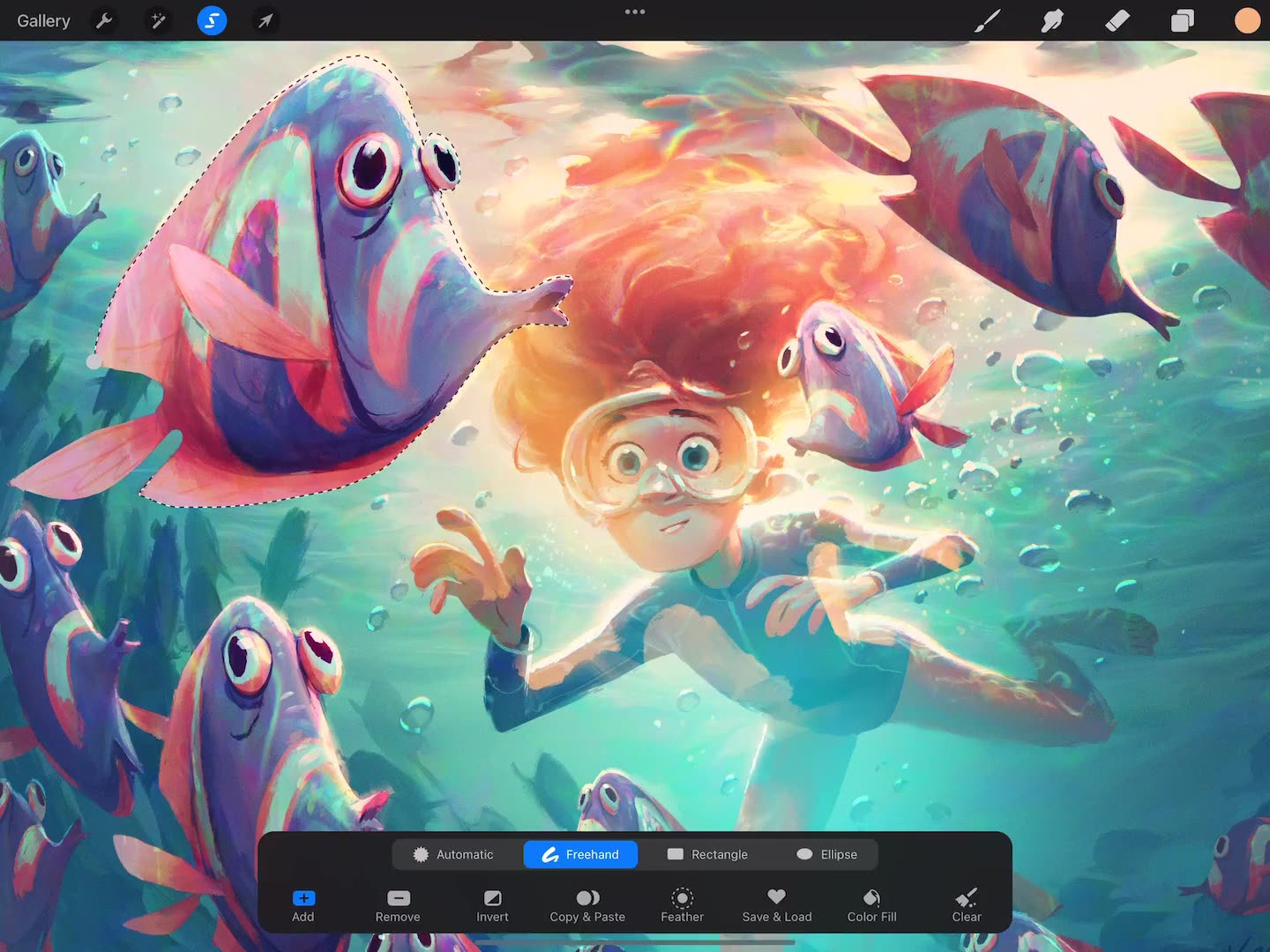Screen dimensions: 1270x952
Task: Open the active color swatch
Action: click(x=1247, y=20)
